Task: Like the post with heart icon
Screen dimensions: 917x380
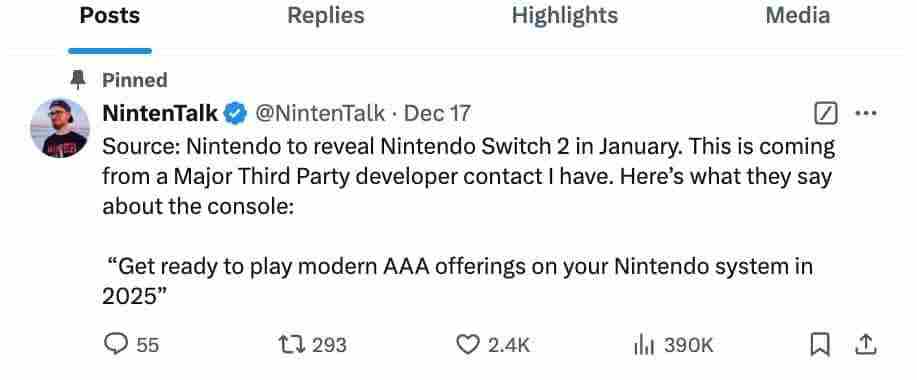Action: pyautogui.click(x=467, y=345)
